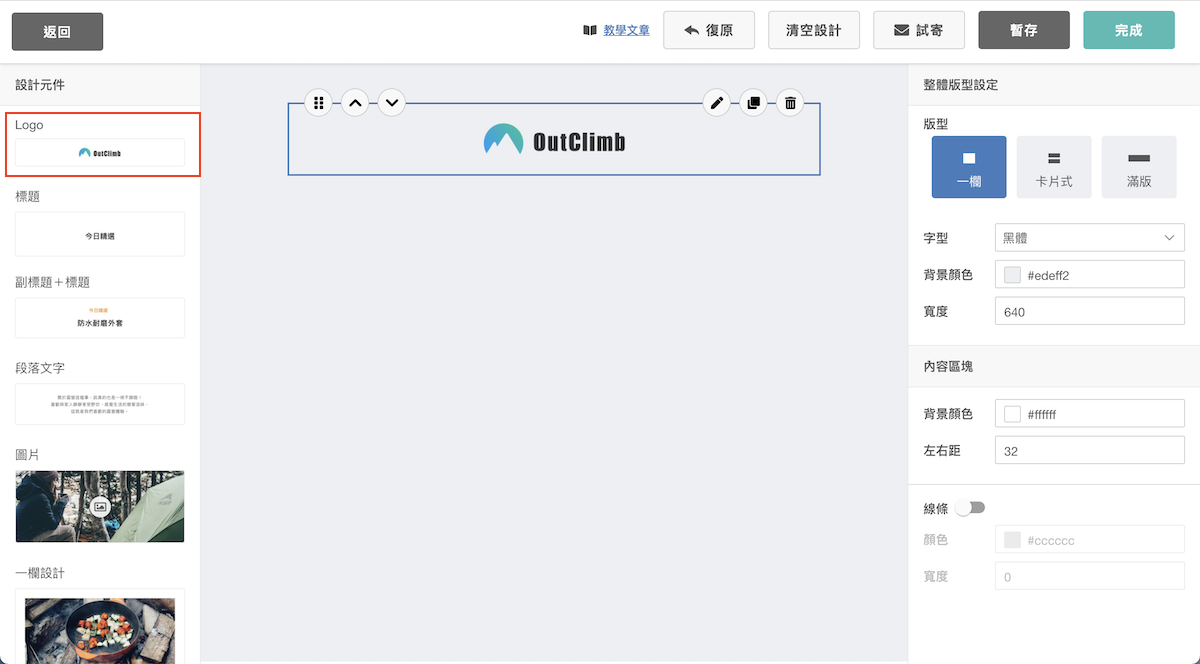Click the 整體版型設定 panel heading
Viewport: 1200px width, 664px height.
pyautogui.click(x=961, y=85)
